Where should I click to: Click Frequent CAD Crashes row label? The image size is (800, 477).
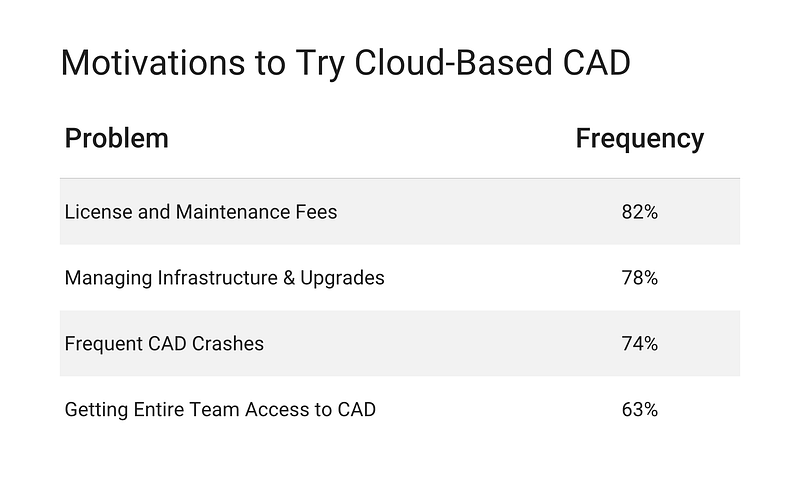[x=164, y=344]
